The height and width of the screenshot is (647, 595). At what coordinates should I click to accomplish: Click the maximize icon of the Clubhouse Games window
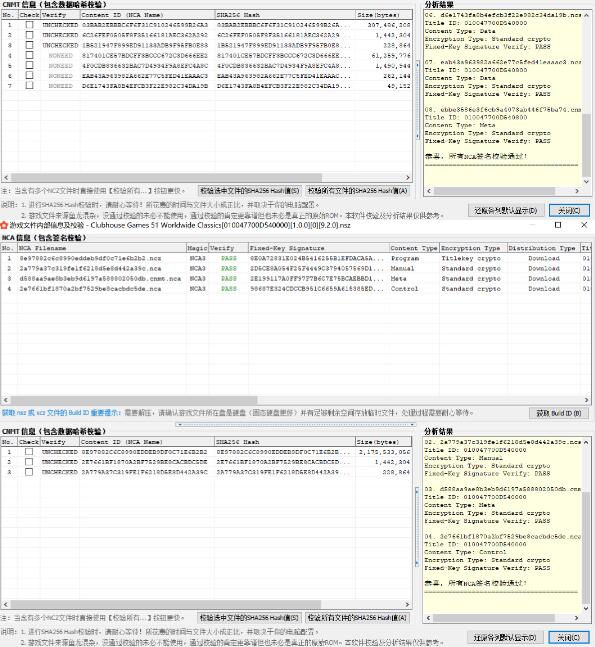(558, 225)
